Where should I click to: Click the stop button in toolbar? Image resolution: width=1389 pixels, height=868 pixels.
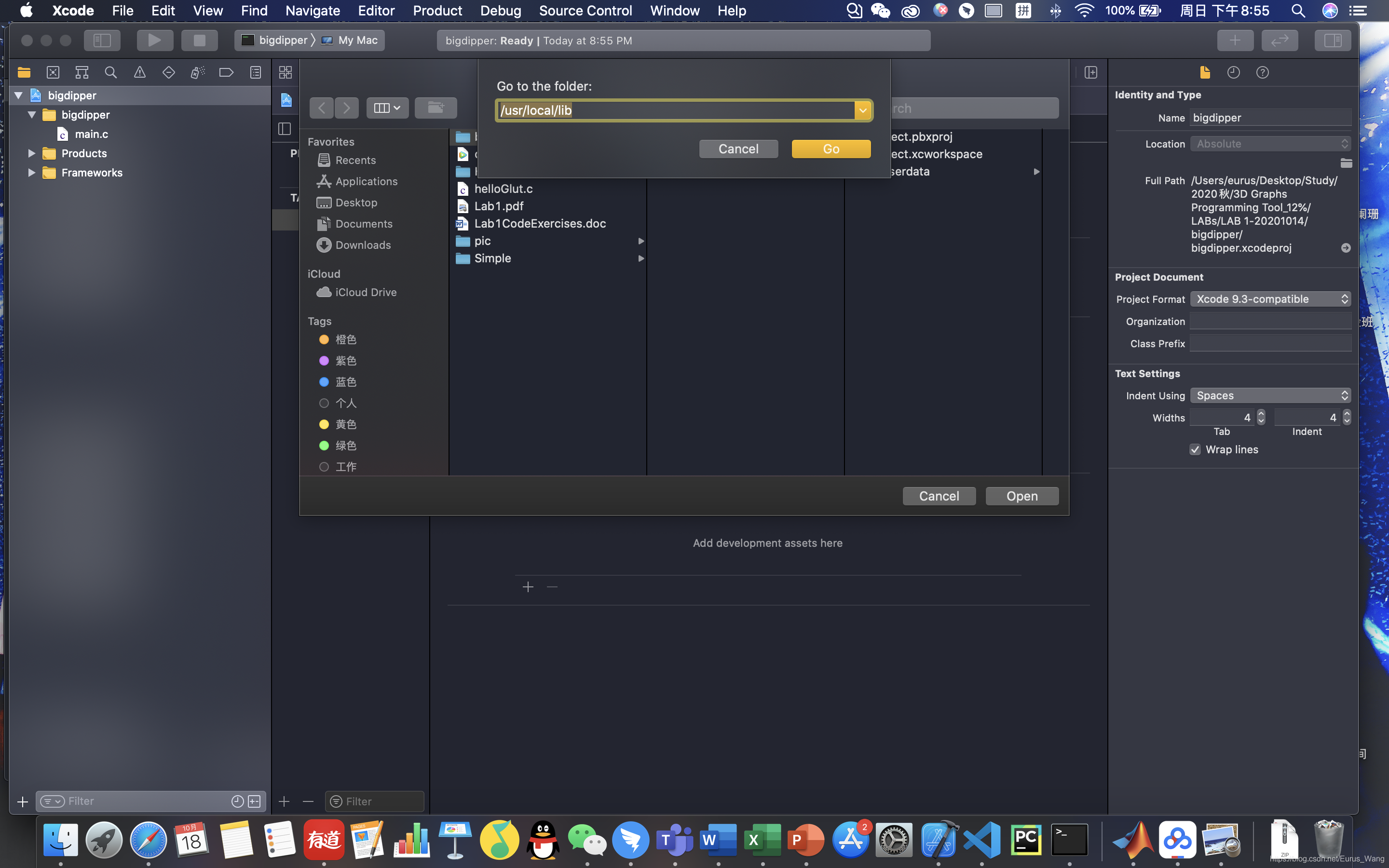pos(199,40)
